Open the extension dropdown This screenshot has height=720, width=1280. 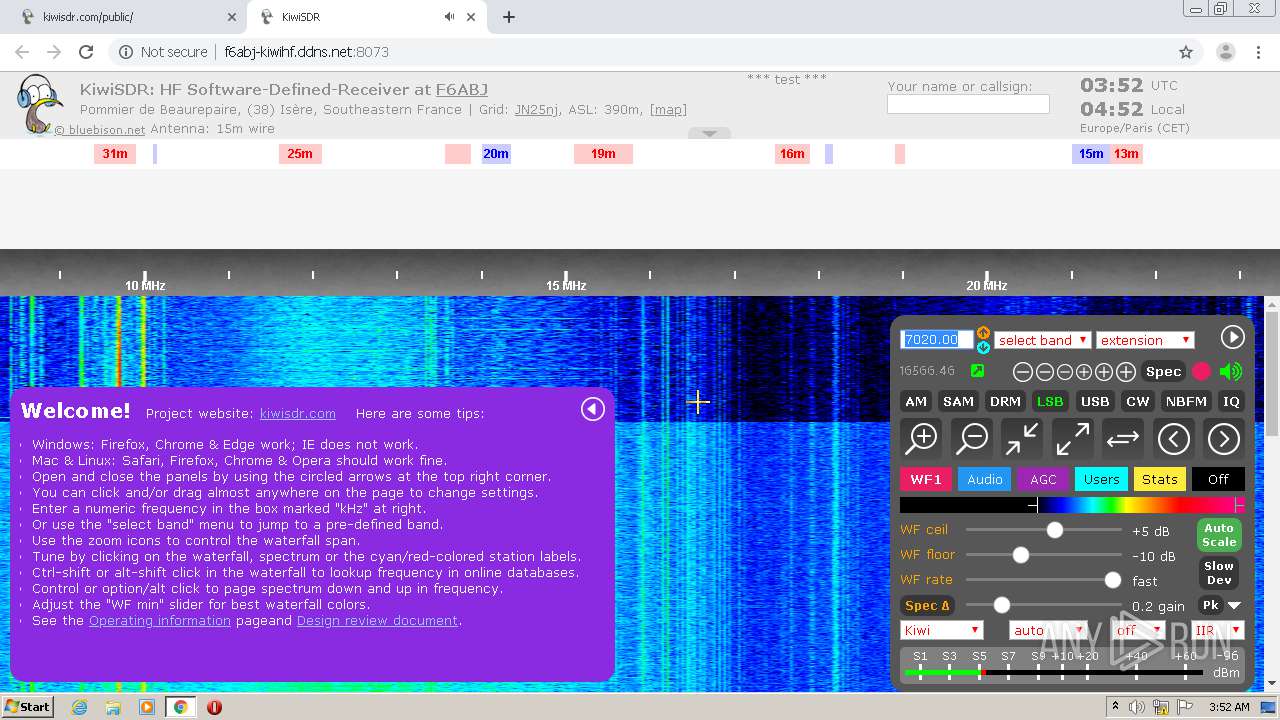click(1145, 340)
